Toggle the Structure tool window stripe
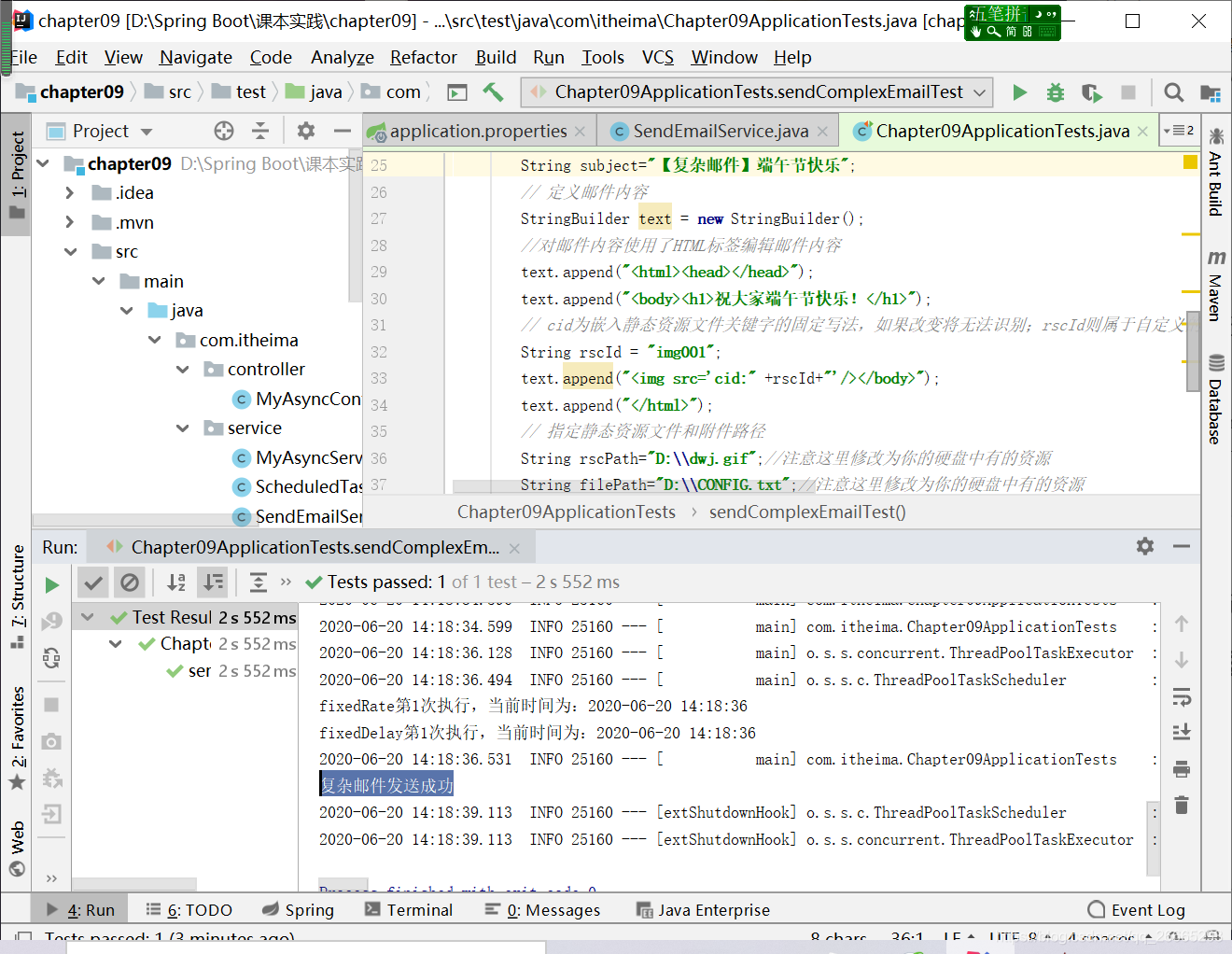1232x954 pixels. [17, 596]
